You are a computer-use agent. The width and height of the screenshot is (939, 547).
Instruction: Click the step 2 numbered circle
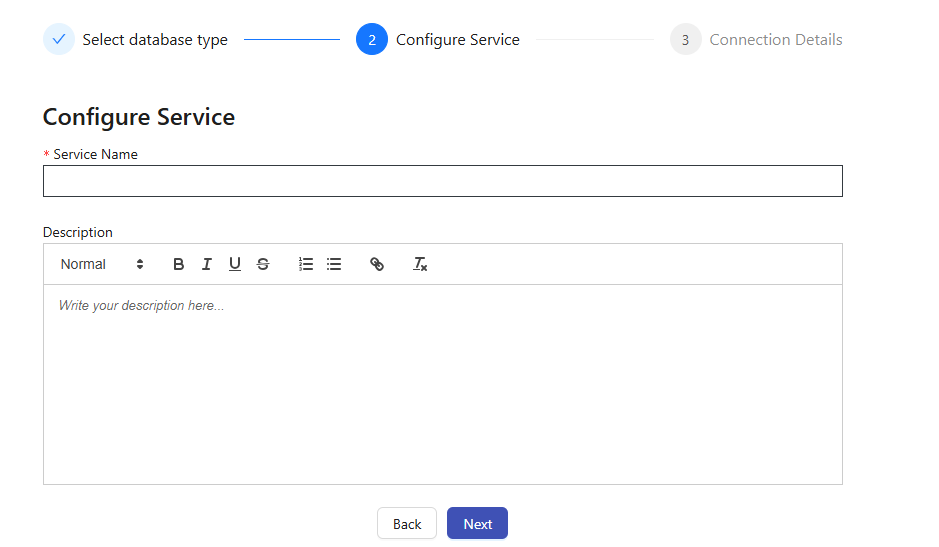[372, 40]
